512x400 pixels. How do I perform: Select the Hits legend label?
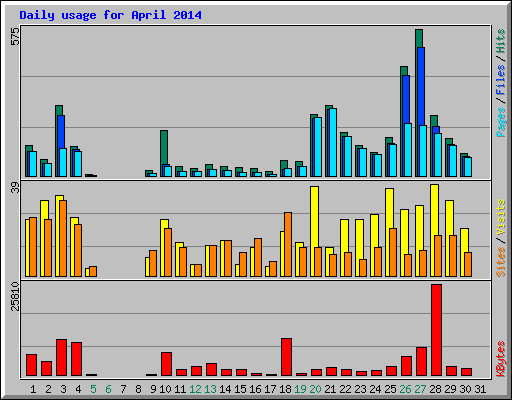pyautogui.click(x=500, y=41)
